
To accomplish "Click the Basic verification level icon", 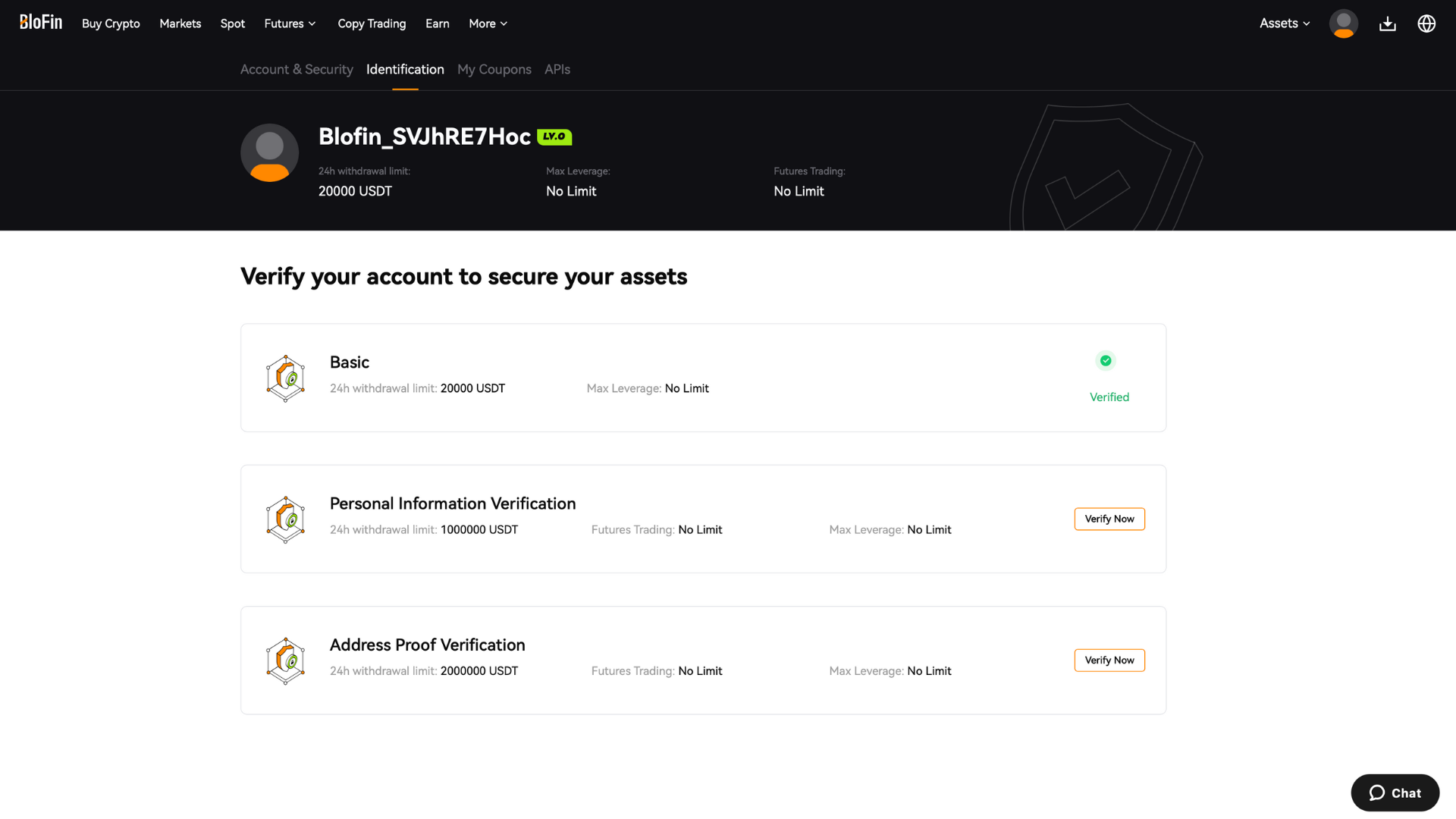I will click(x=286, y=378).
